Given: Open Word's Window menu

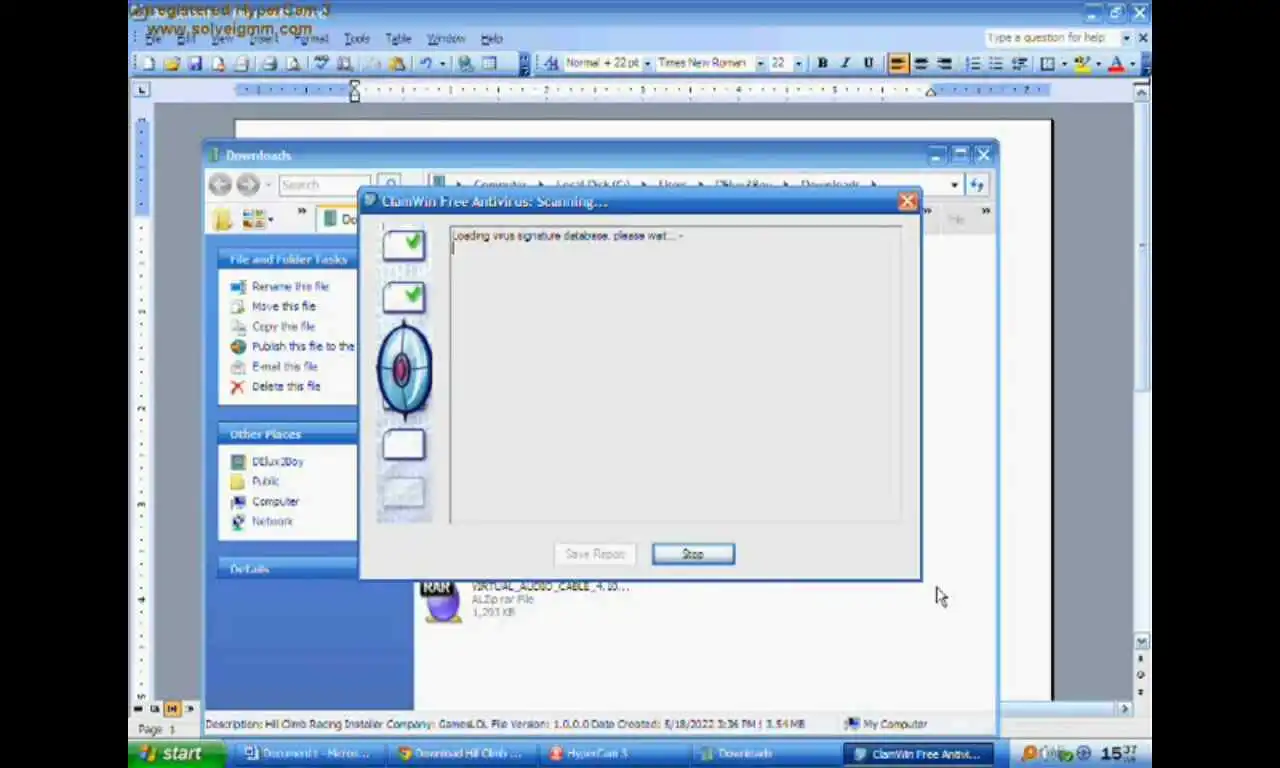Looking at the screenshot, I should click(x=446, y=38).
